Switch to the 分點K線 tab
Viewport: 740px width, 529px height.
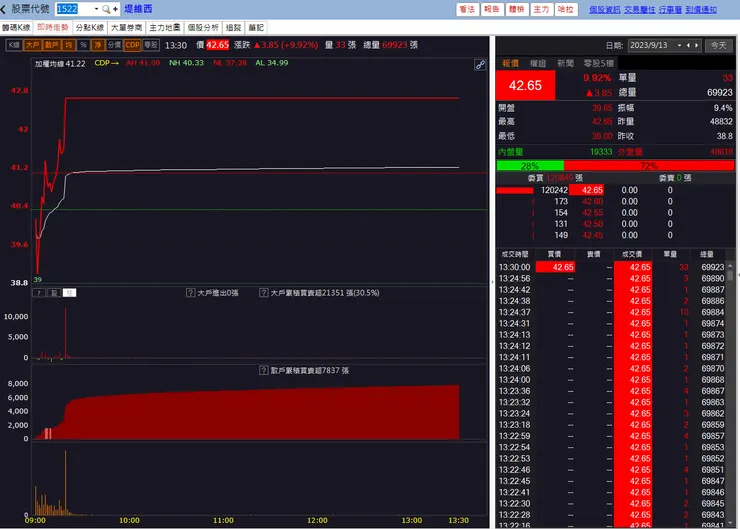pos(90,28)
